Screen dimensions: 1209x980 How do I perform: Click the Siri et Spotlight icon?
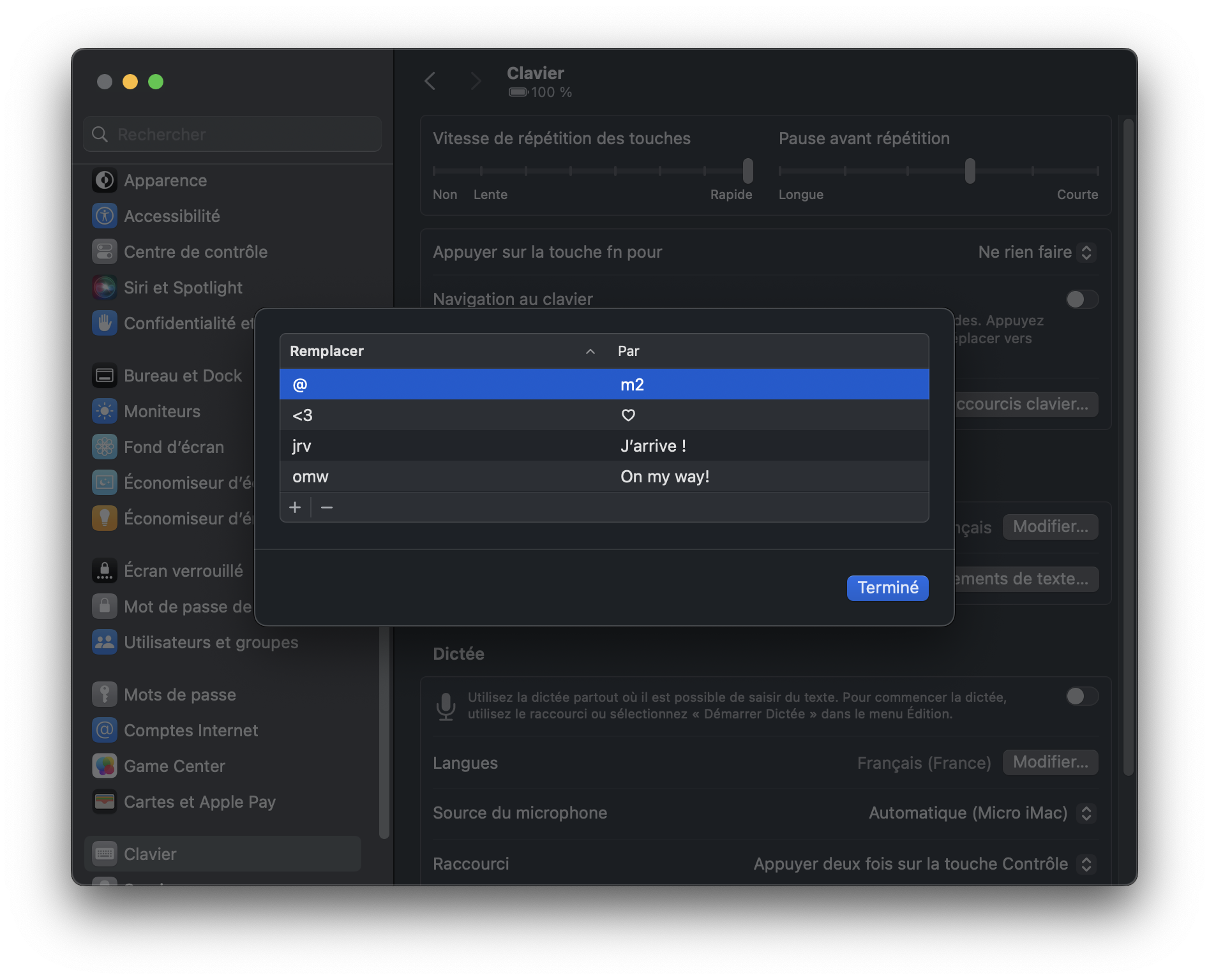click(105, 288)
